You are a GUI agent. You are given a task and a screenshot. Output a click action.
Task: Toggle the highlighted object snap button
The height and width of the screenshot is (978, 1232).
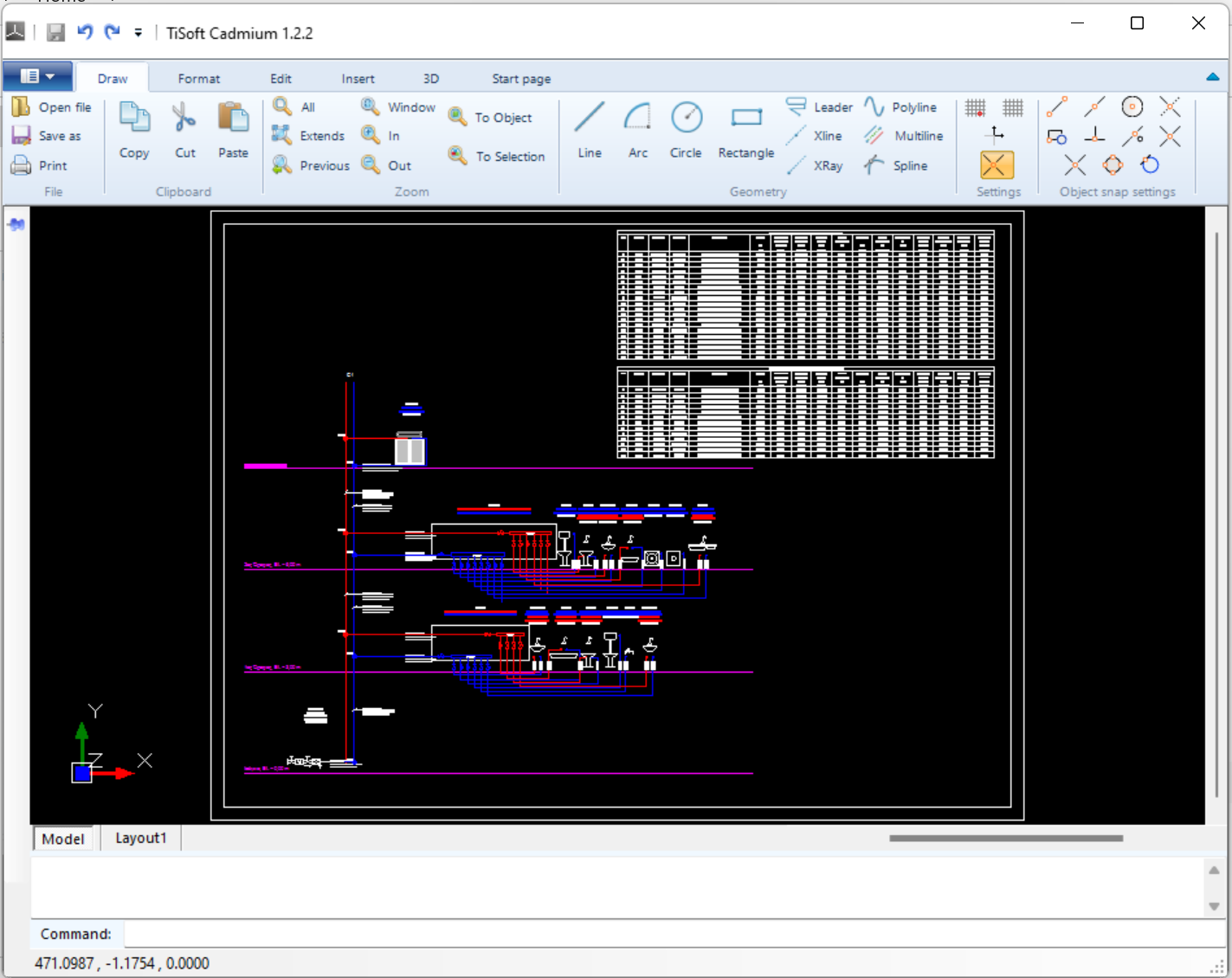(x=997, y=165)
